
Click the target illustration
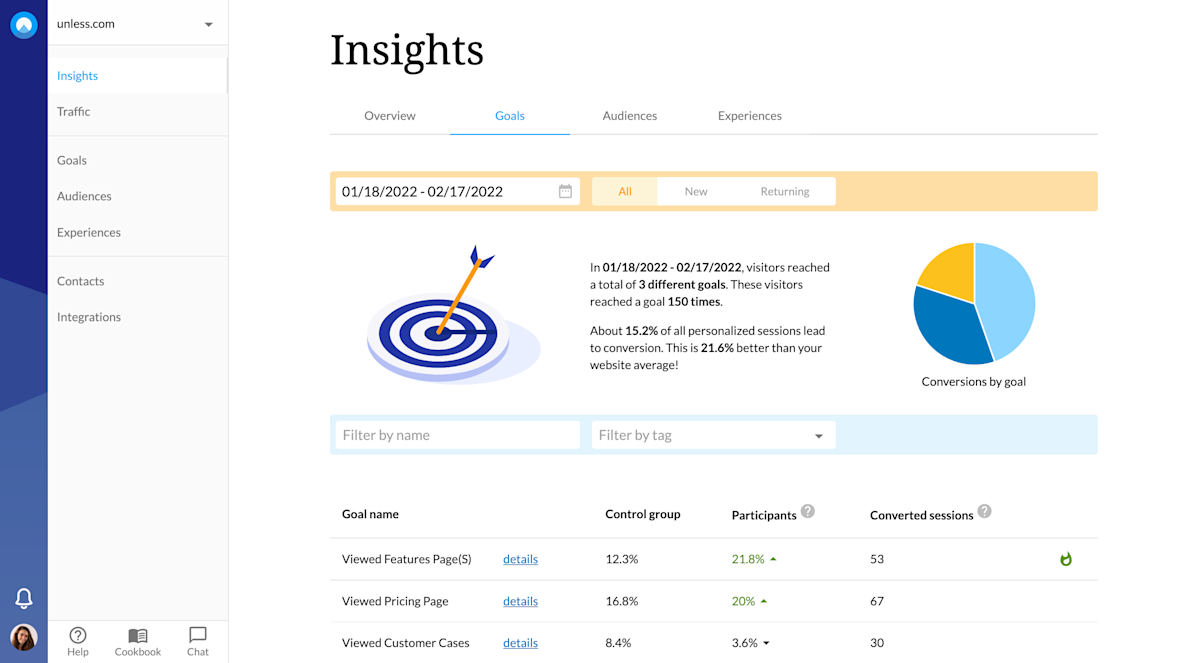(x=453, y=316)
